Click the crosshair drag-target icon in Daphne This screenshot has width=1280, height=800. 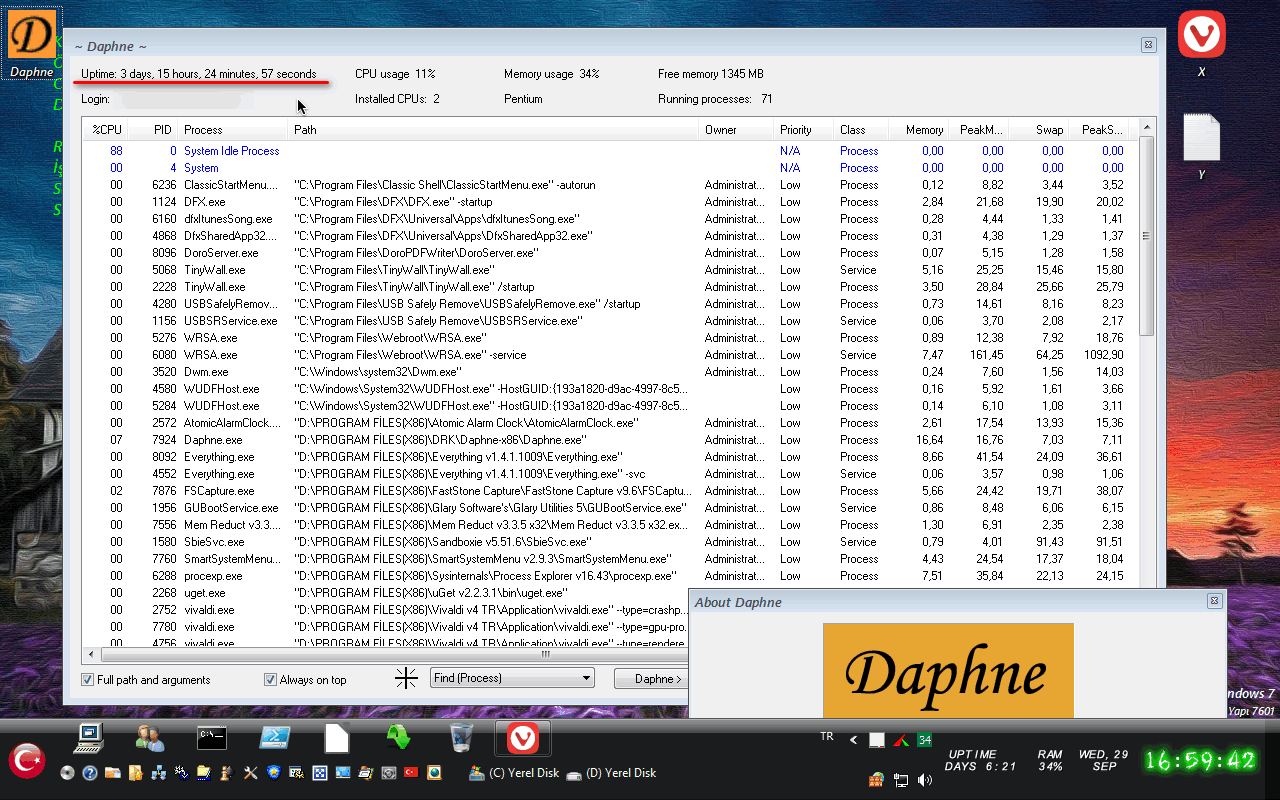(x=406, y=679)
